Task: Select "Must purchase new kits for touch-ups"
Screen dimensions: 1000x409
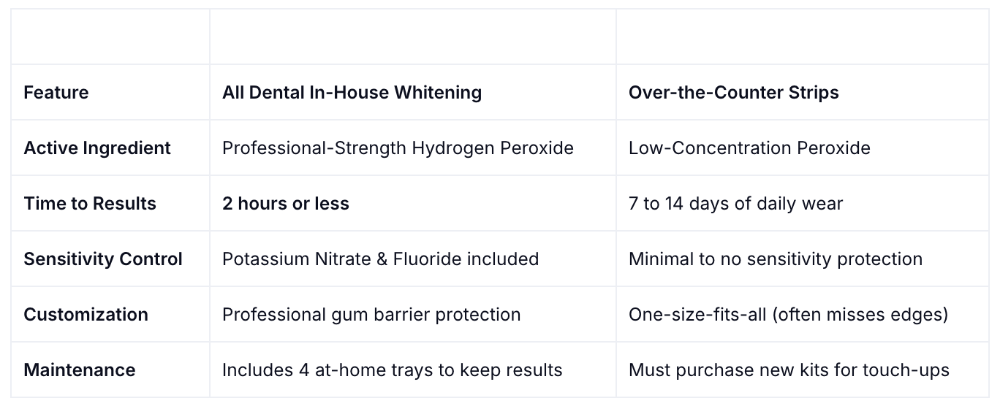Action: 789,370
